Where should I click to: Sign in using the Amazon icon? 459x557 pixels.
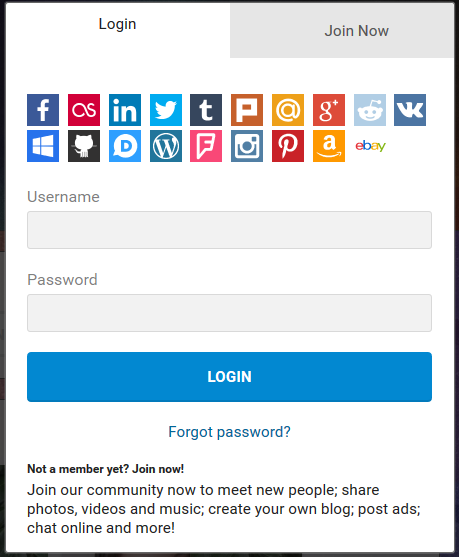pyautogui.click(x=329, y=146)
